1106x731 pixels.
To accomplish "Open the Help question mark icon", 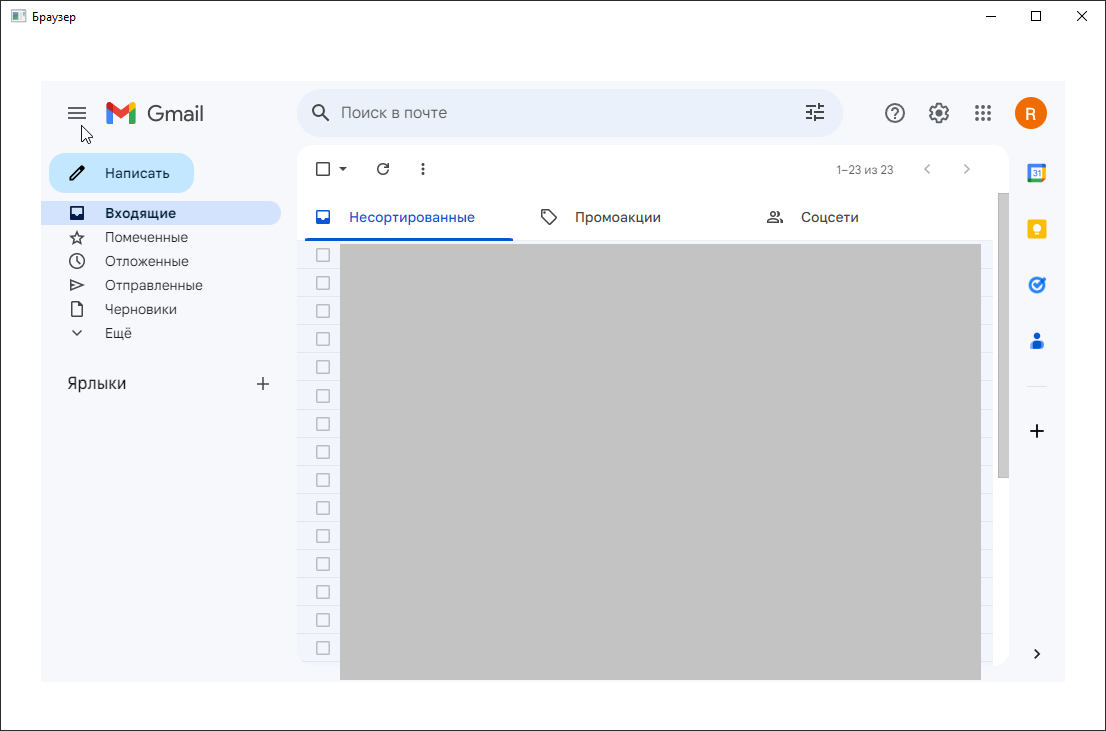I will [895, 113].
